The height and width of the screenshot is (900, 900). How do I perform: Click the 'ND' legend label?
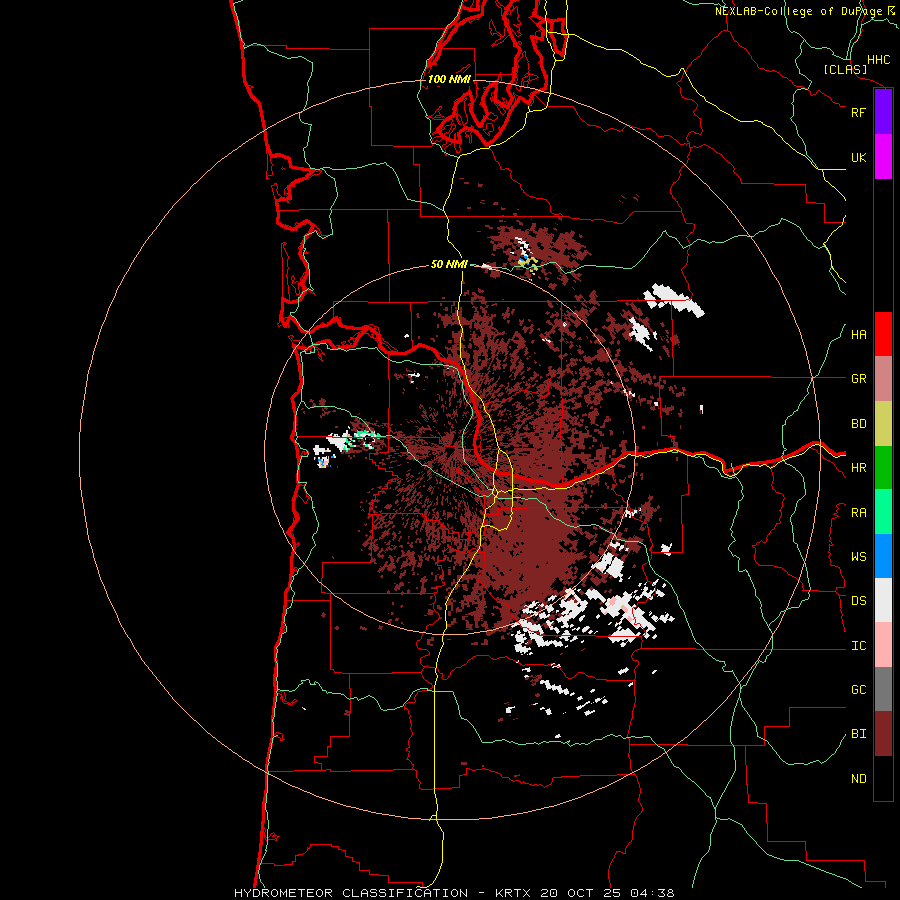[x=858, y=779]
